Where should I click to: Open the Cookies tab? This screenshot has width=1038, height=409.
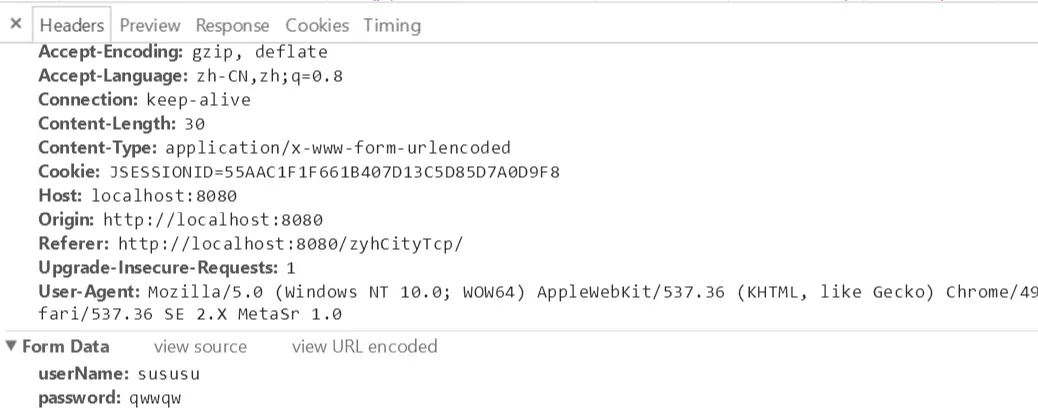point(317,25)
